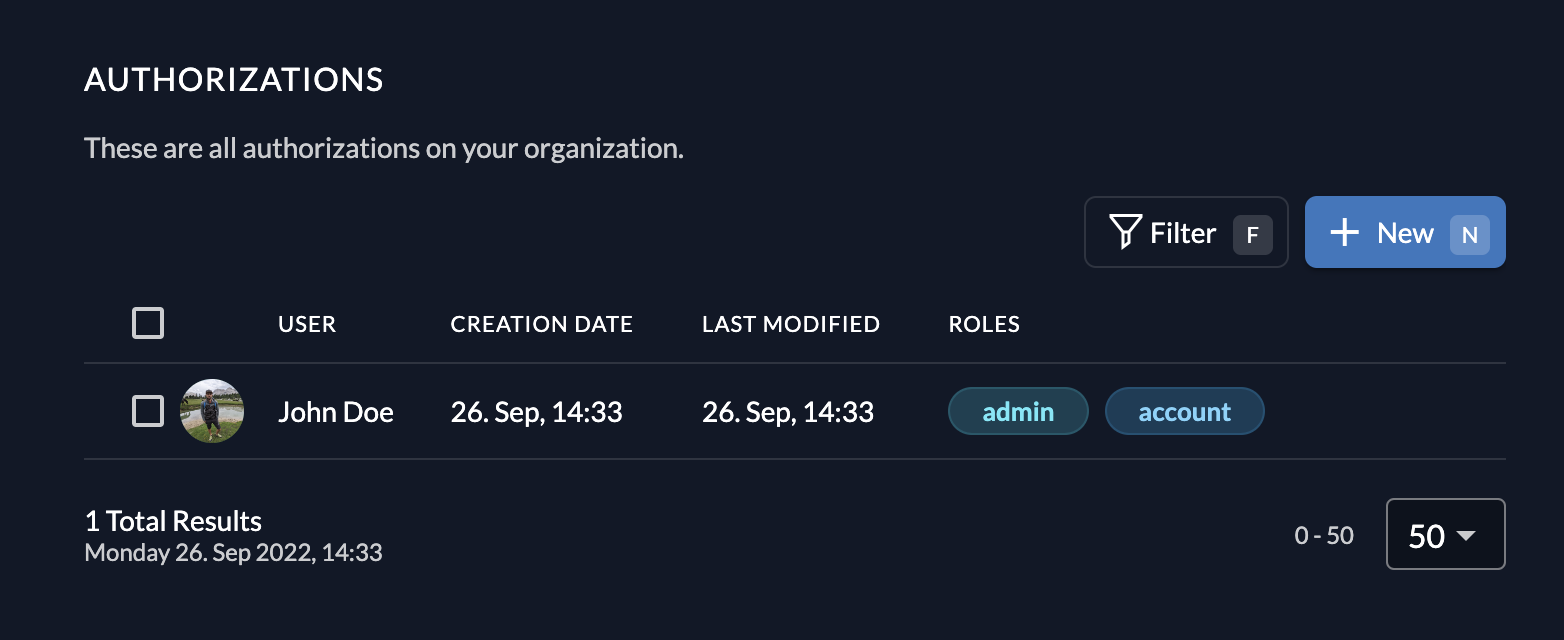
Task: Click the ROLES column header
Action: pyautogui.click(x=984, y=324)
